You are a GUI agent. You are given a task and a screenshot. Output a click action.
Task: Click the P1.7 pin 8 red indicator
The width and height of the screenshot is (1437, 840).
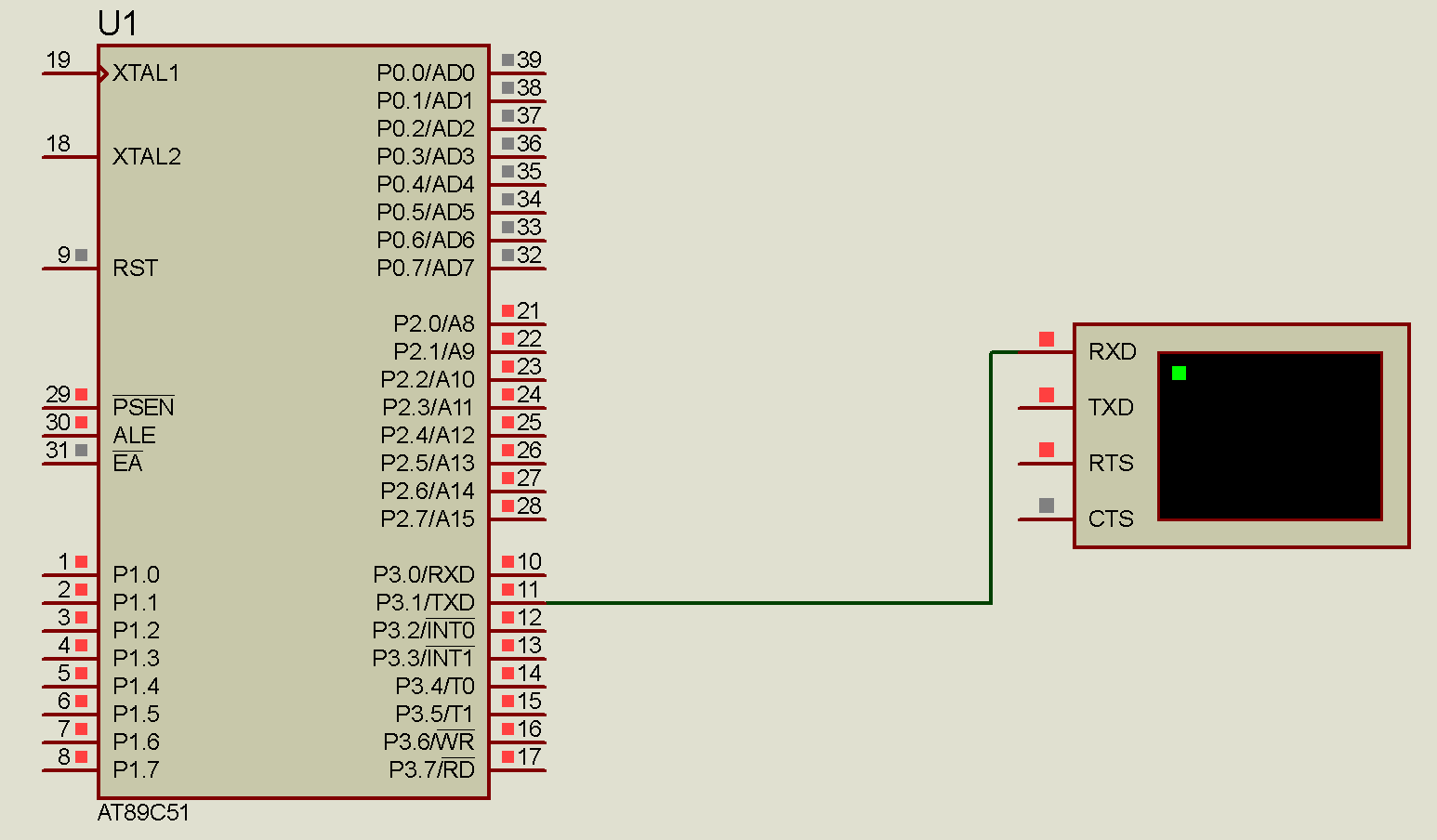(x=82, y=756)
